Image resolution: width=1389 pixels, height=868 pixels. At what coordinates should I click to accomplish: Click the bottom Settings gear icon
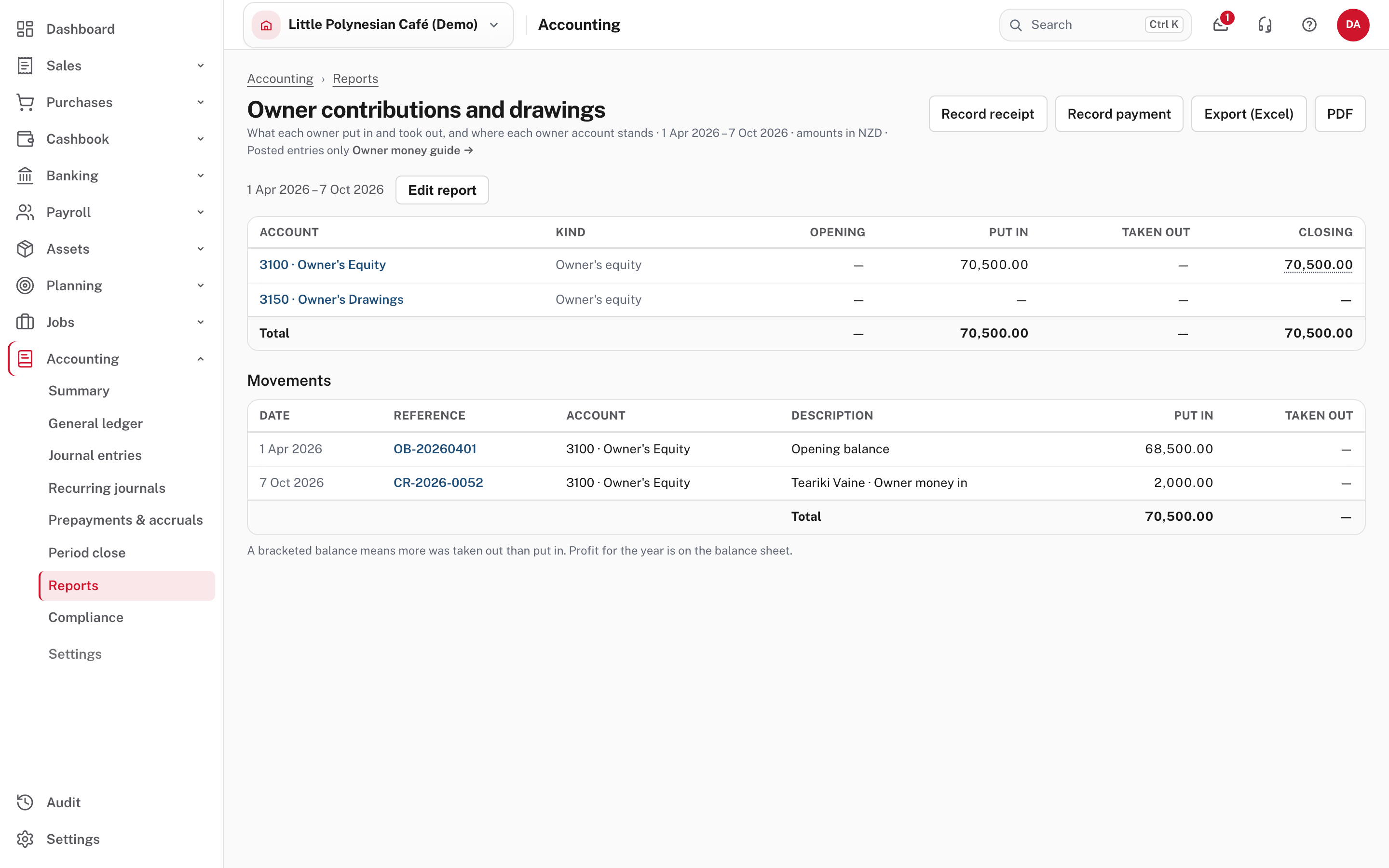(x=25, y=839)
